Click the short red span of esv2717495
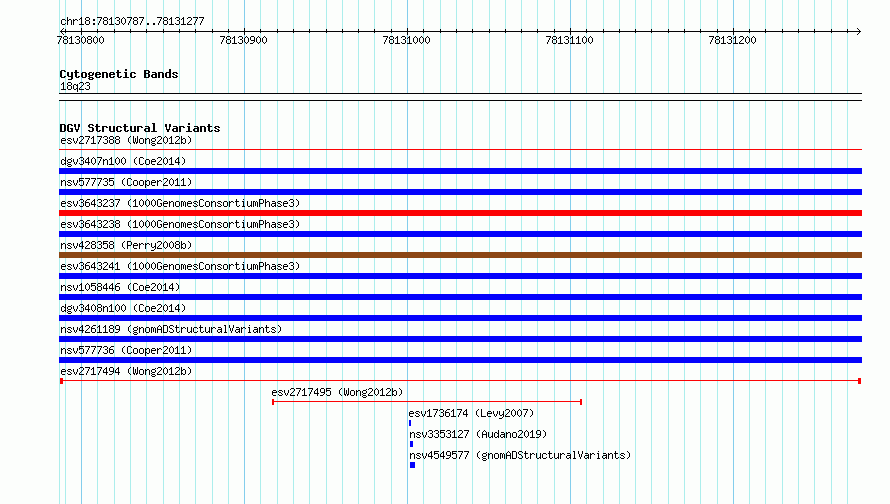The height and width of the screenshot is (504, 890). coord(427,402)
